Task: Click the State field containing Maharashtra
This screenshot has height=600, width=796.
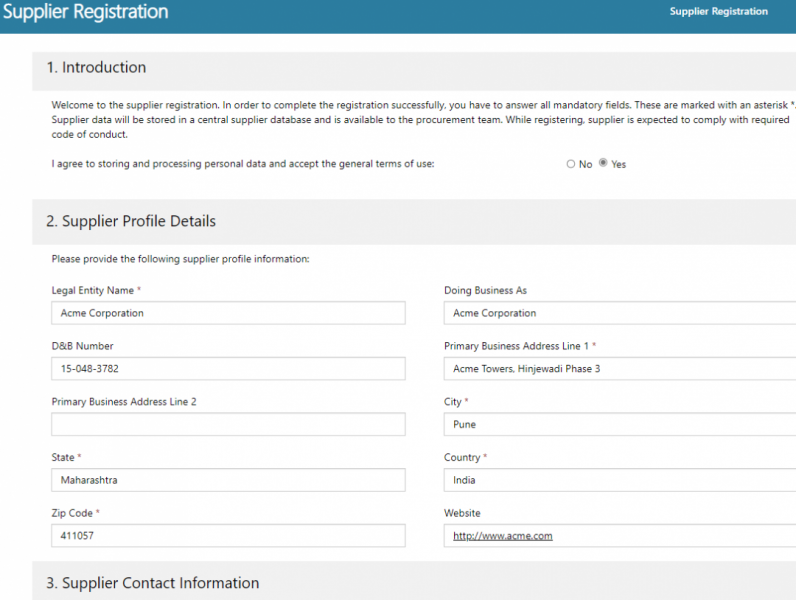Action: tap(228, 480)
